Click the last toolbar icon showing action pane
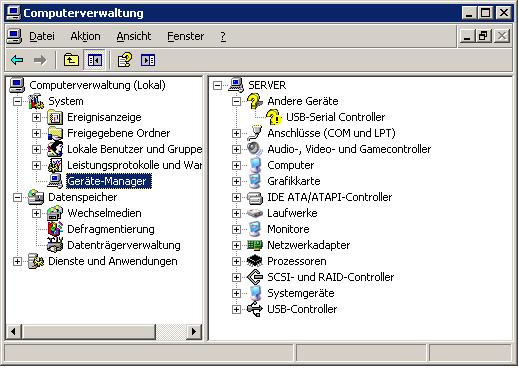 148,60
